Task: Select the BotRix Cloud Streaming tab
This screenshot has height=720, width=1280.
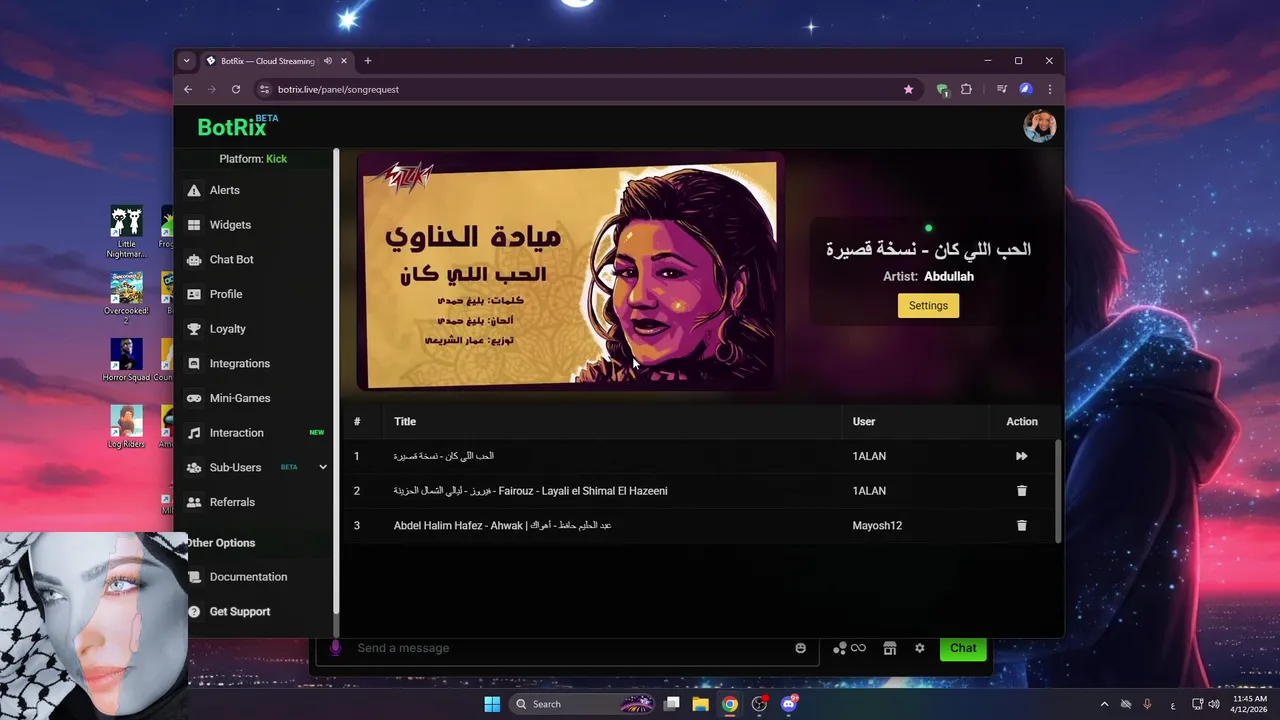Action: click(x=268, y=61)
